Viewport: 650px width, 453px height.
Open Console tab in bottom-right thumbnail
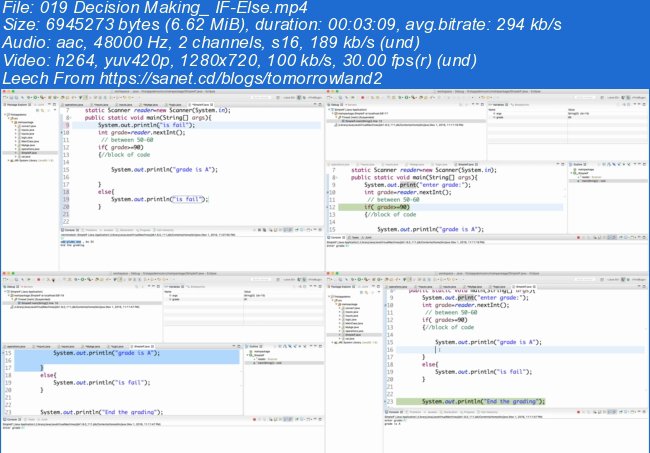coord(393,412)
